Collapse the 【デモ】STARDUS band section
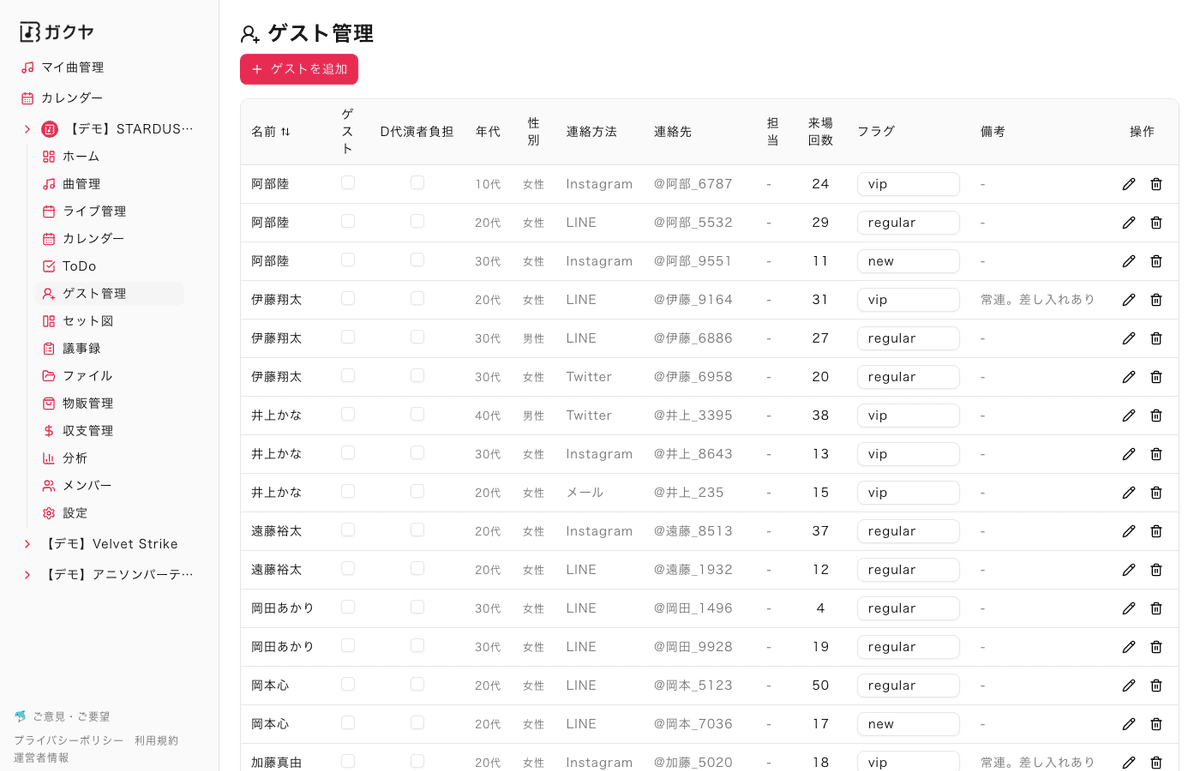1200x771 pixels. click(27, 129)
